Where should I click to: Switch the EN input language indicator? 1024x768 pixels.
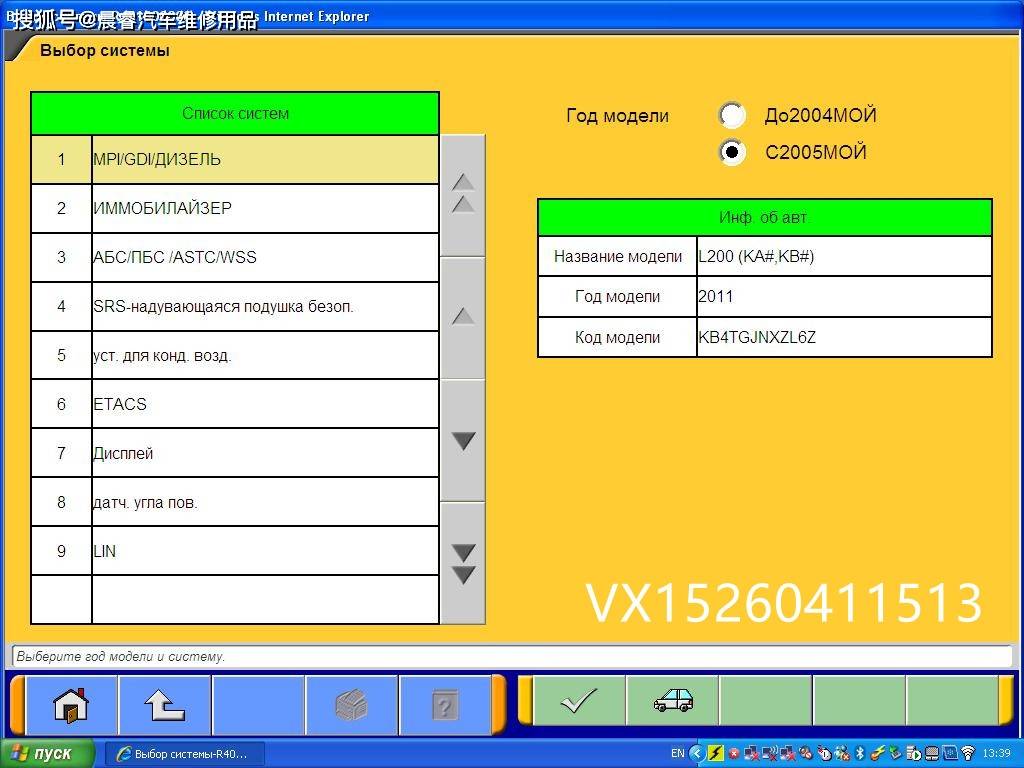click(x=678, y=754)
